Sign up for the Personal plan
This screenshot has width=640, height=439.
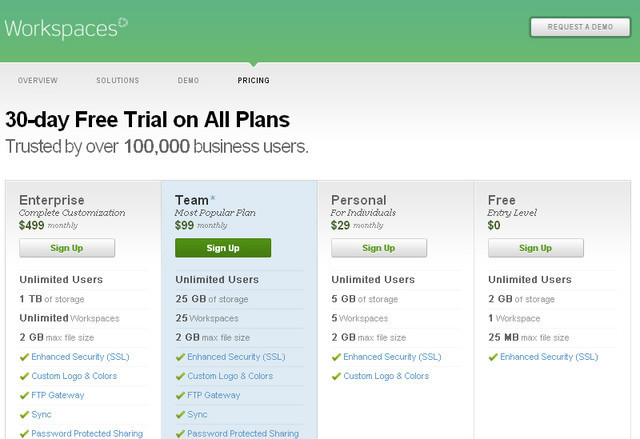click(379, 248)
